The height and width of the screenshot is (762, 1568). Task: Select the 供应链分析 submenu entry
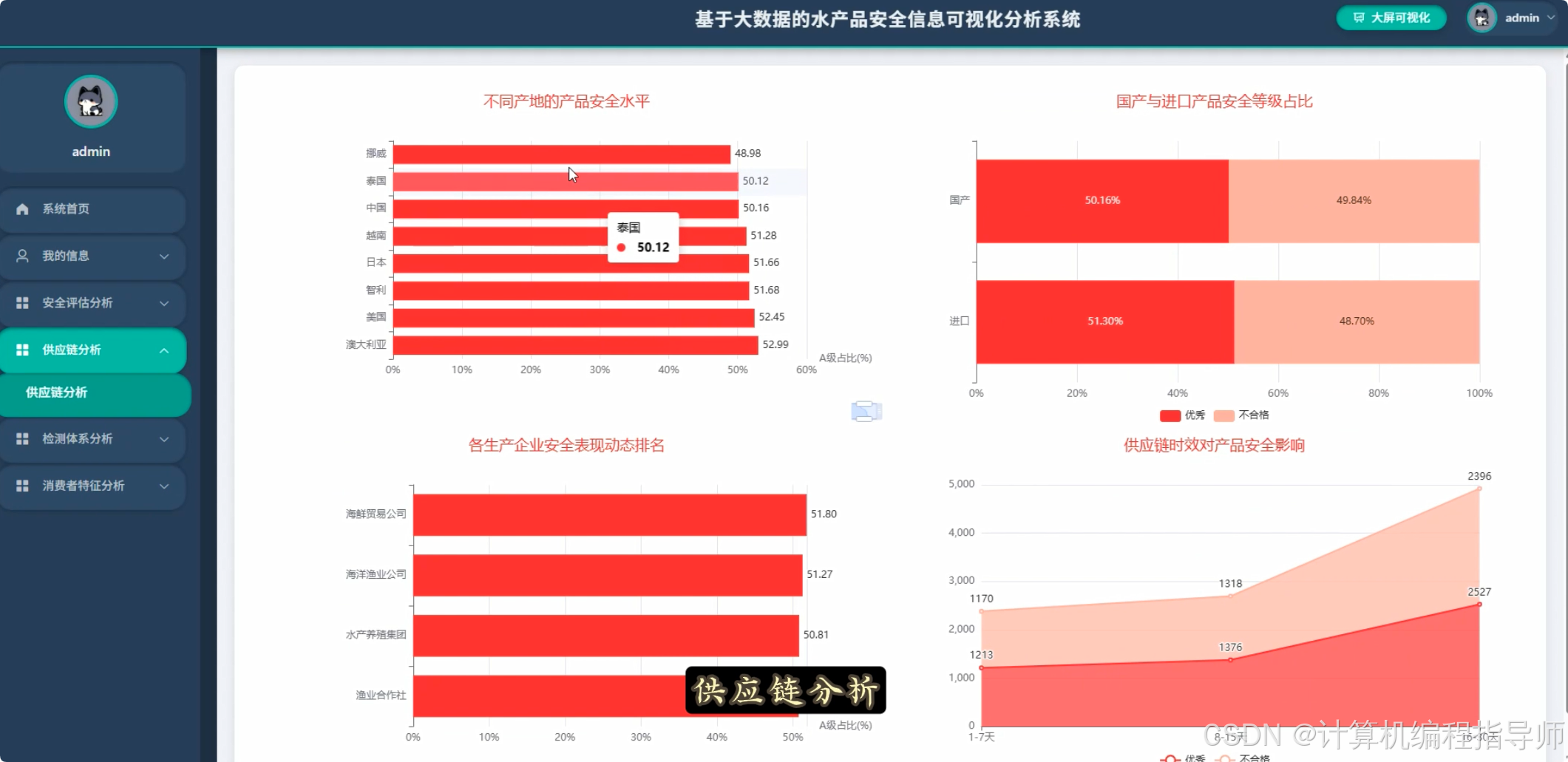click(95, 392)
